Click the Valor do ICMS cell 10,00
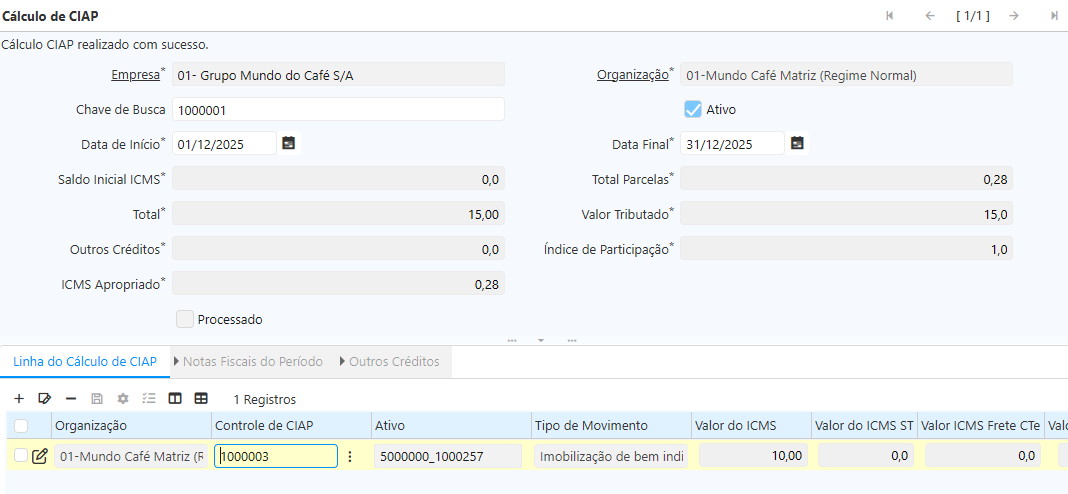 click(753, 456)
